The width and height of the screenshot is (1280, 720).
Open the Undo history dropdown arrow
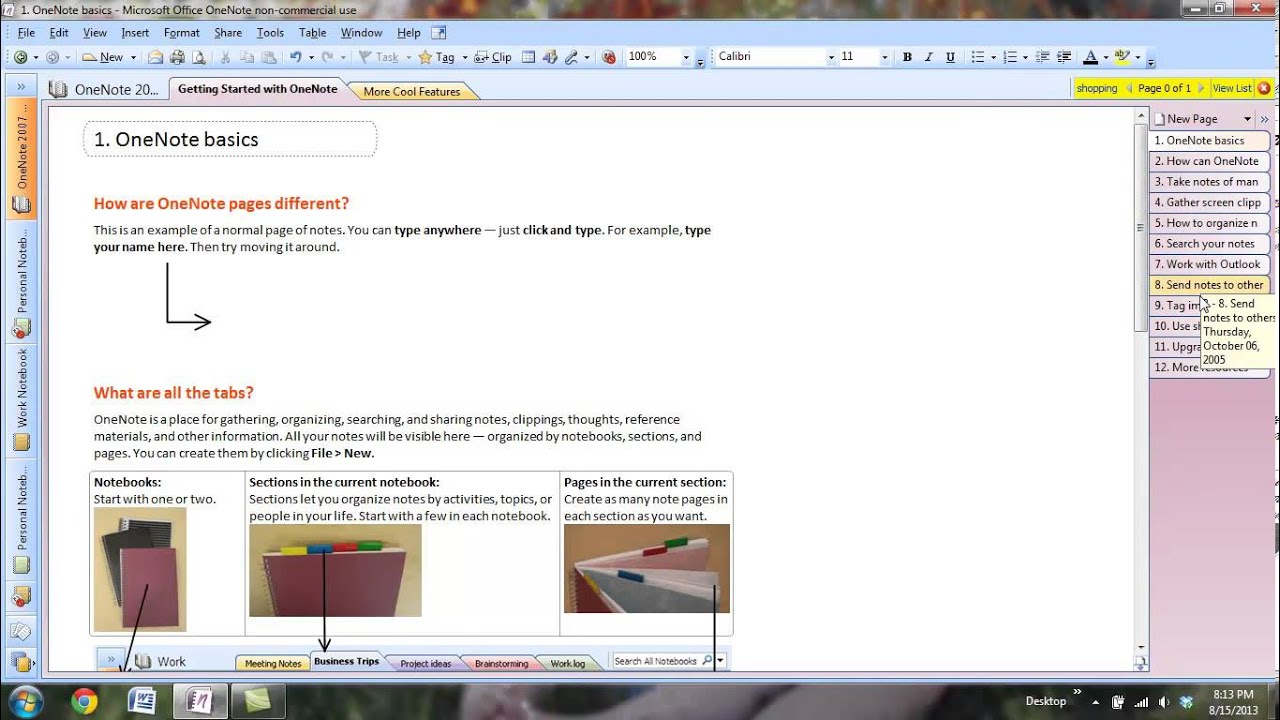point(311,57)
